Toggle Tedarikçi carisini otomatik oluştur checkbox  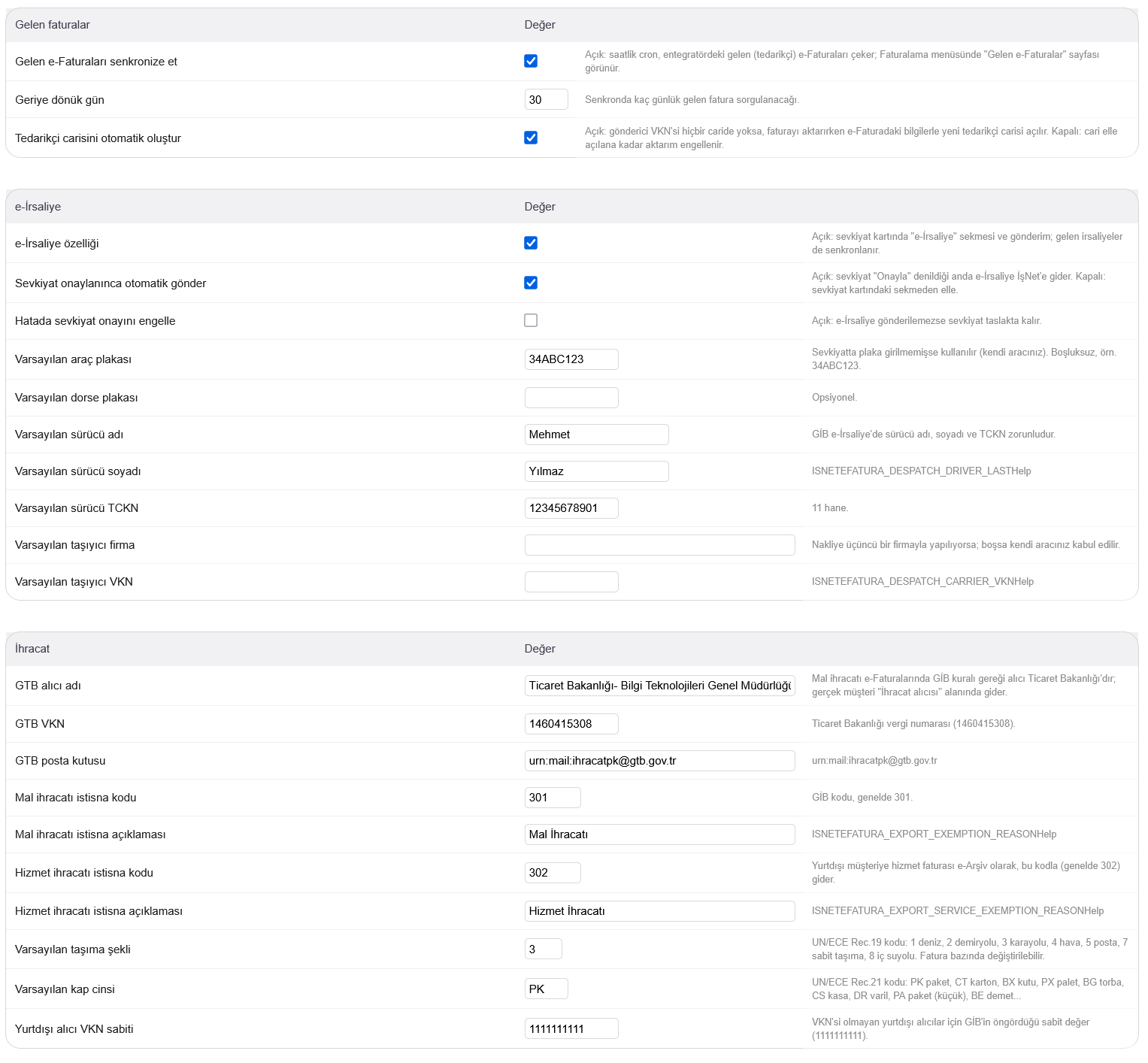coord(531,138)
